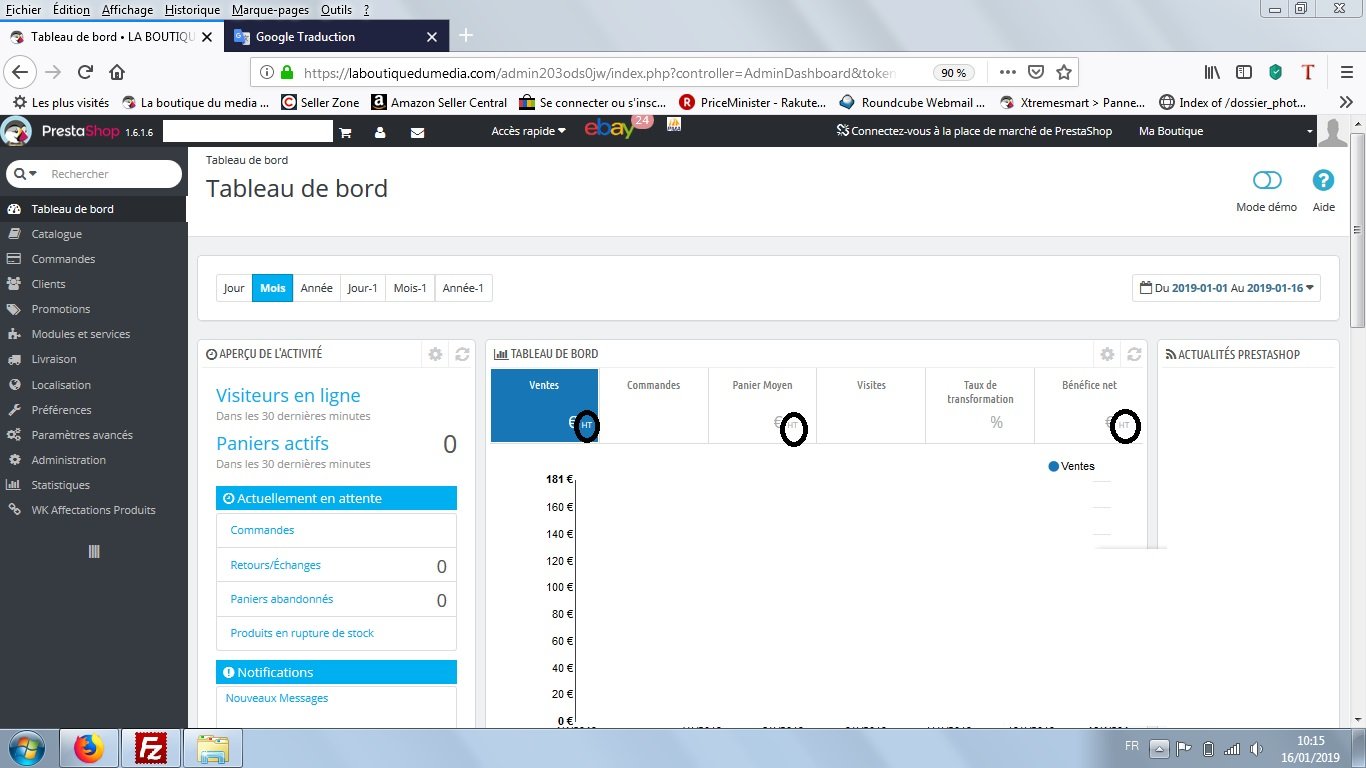
Task: Toggle the Mode démo switch
Action: pyautogui.click(x=1267, y=181)
